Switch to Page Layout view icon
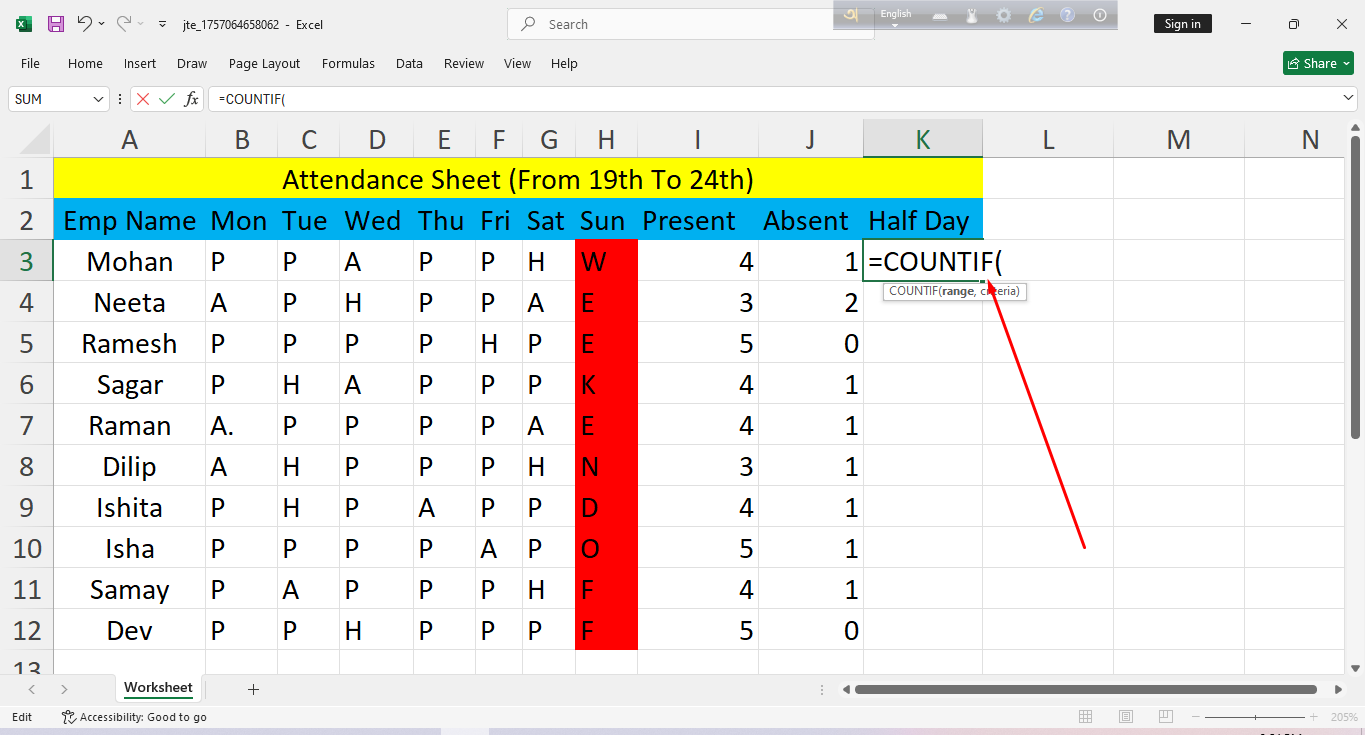This screenshot has height=735, width=1365. click(1125, 717)
